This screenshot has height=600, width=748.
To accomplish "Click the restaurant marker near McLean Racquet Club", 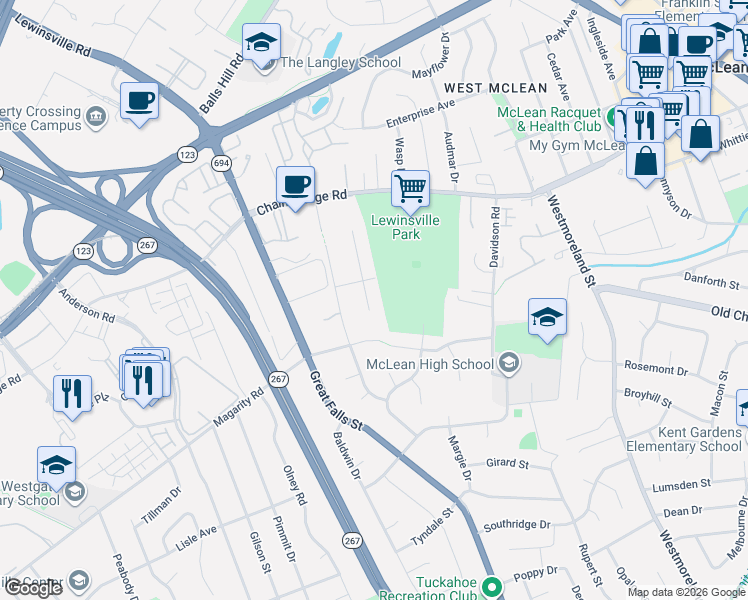I will (645, 125).
